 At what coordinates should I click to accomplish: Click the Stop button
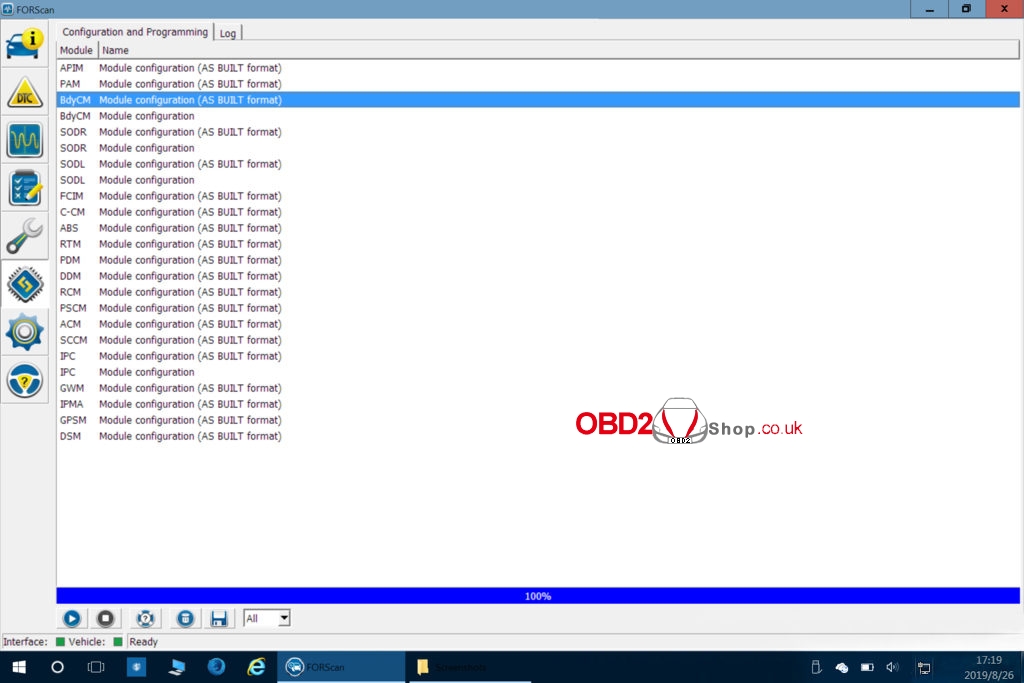pos(107,619)
